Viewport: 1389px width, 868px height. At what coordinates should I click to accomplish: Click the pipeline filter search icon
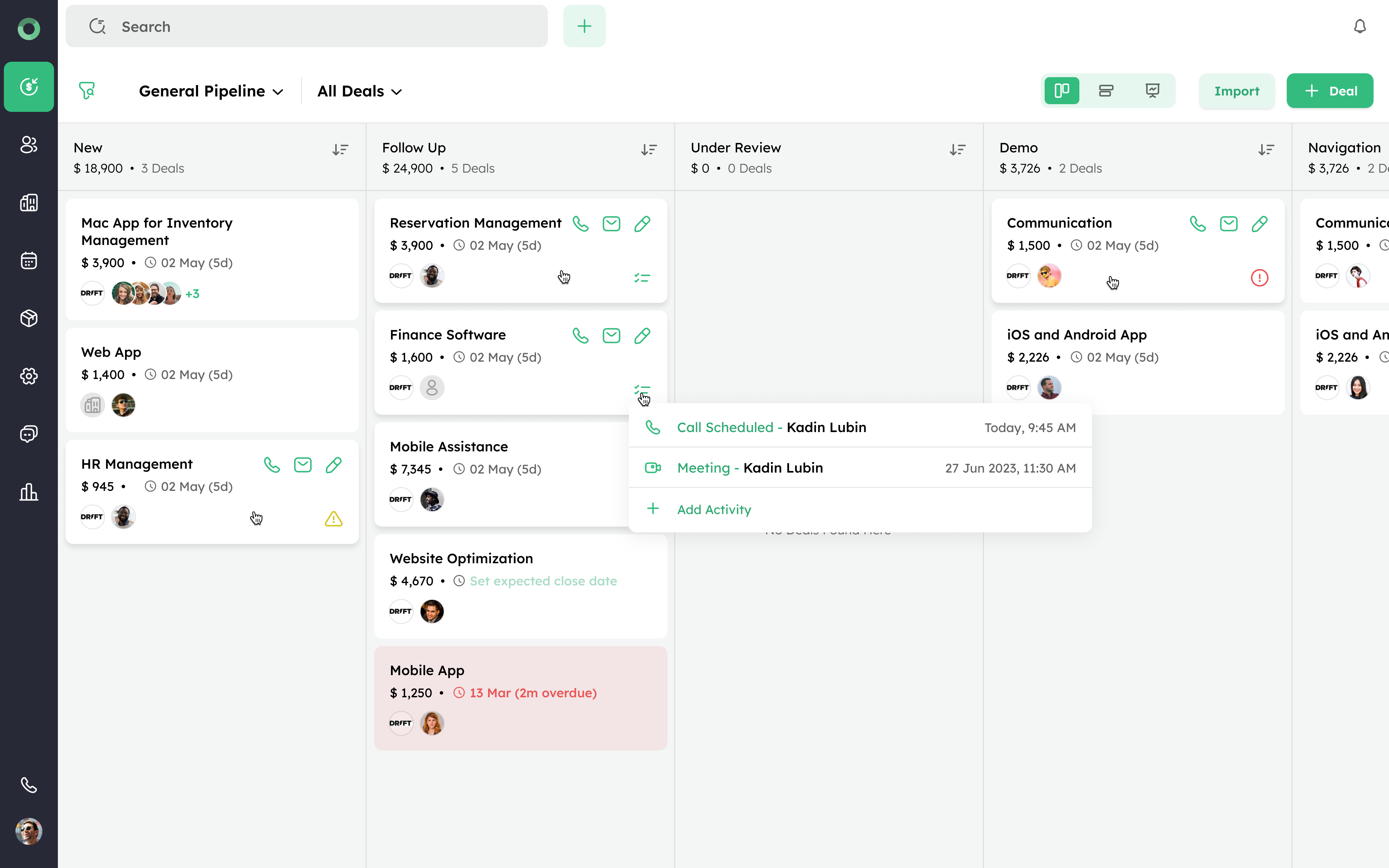[x=87, y=91]
